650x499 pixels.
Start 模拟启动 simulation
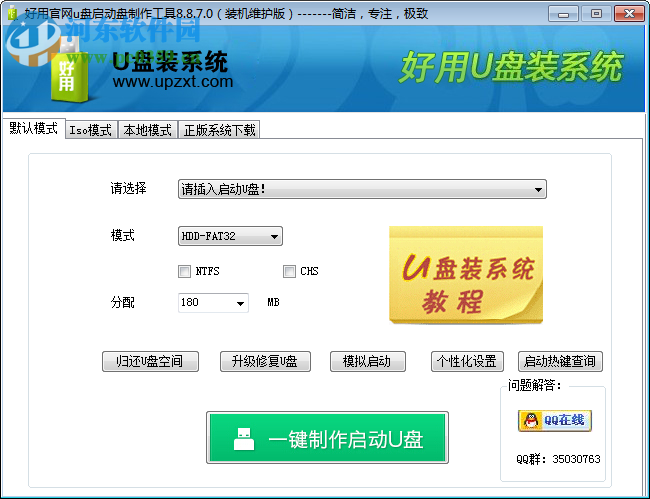click(x=368, y=361)
